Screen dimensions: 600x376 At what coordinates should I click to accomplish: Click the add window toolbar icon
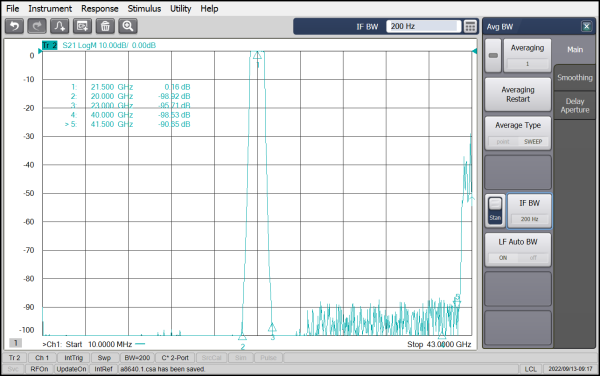pyautogui.click(x=82, y=26)
